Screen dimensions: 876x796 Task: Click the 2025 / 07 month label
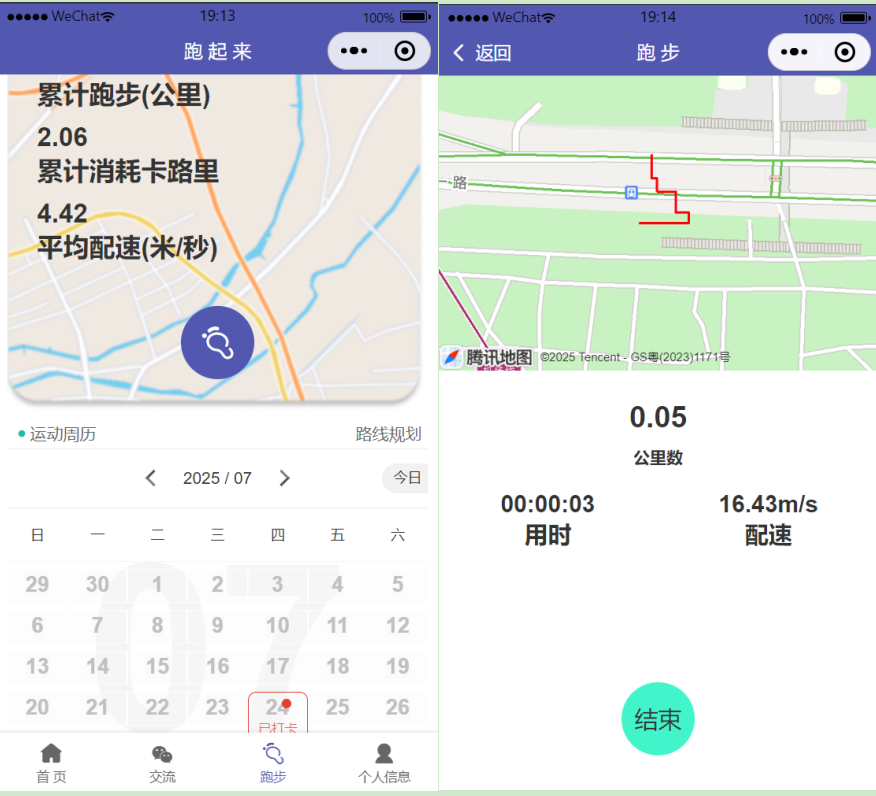point(217,478)
